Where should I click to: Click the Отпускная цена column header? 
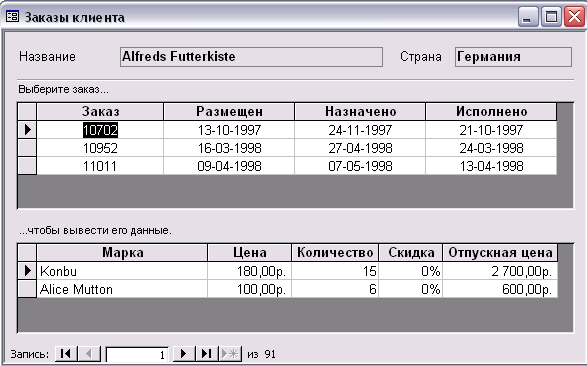click(x=500, y=253)
